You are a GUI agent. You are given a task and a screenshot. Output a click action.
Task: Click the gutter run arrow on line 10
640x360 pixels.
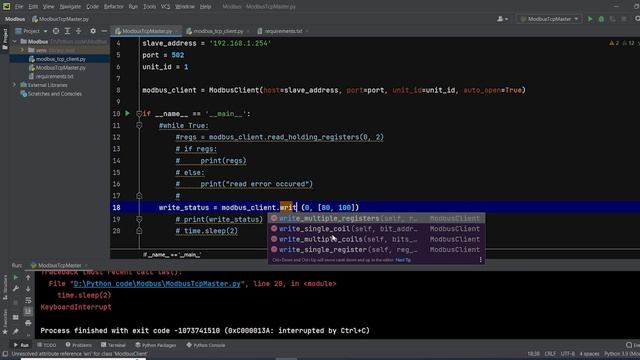(127, 113)
